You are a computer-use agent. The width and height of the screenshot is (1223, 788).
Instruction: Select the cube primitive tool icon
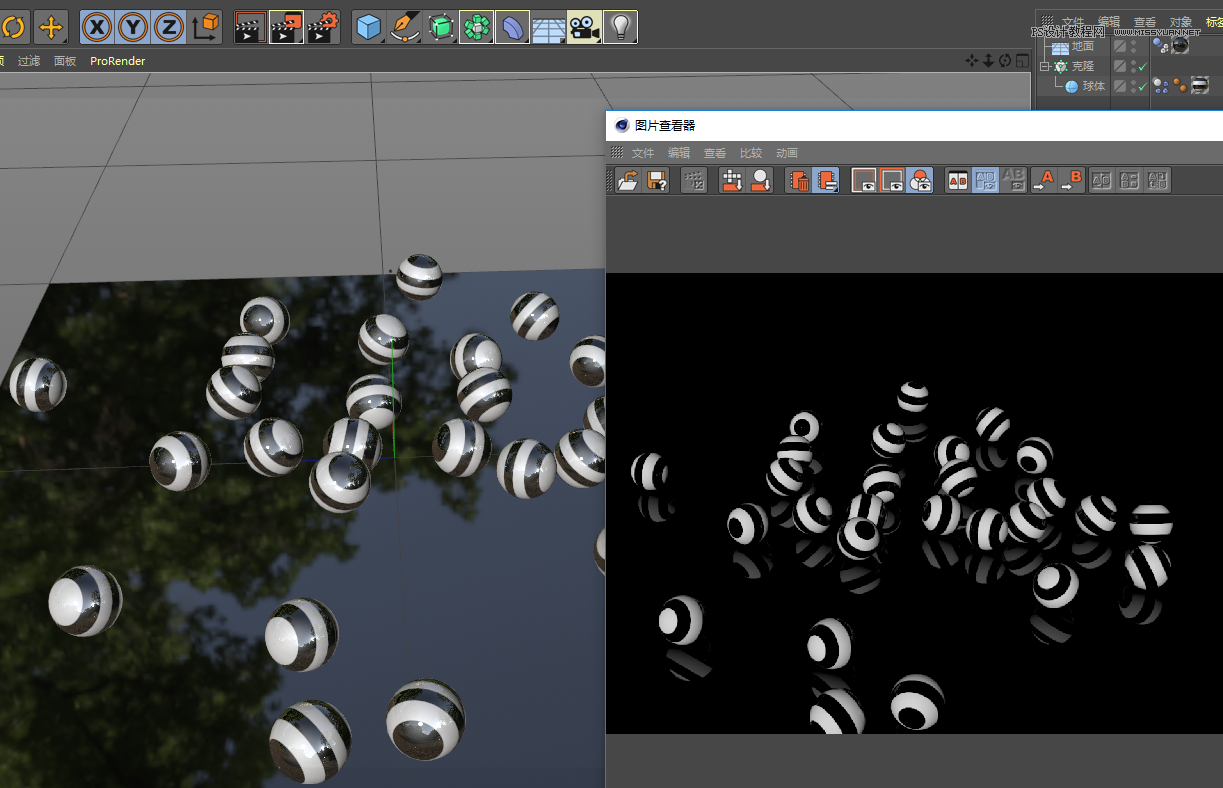[x=368, y=27]
